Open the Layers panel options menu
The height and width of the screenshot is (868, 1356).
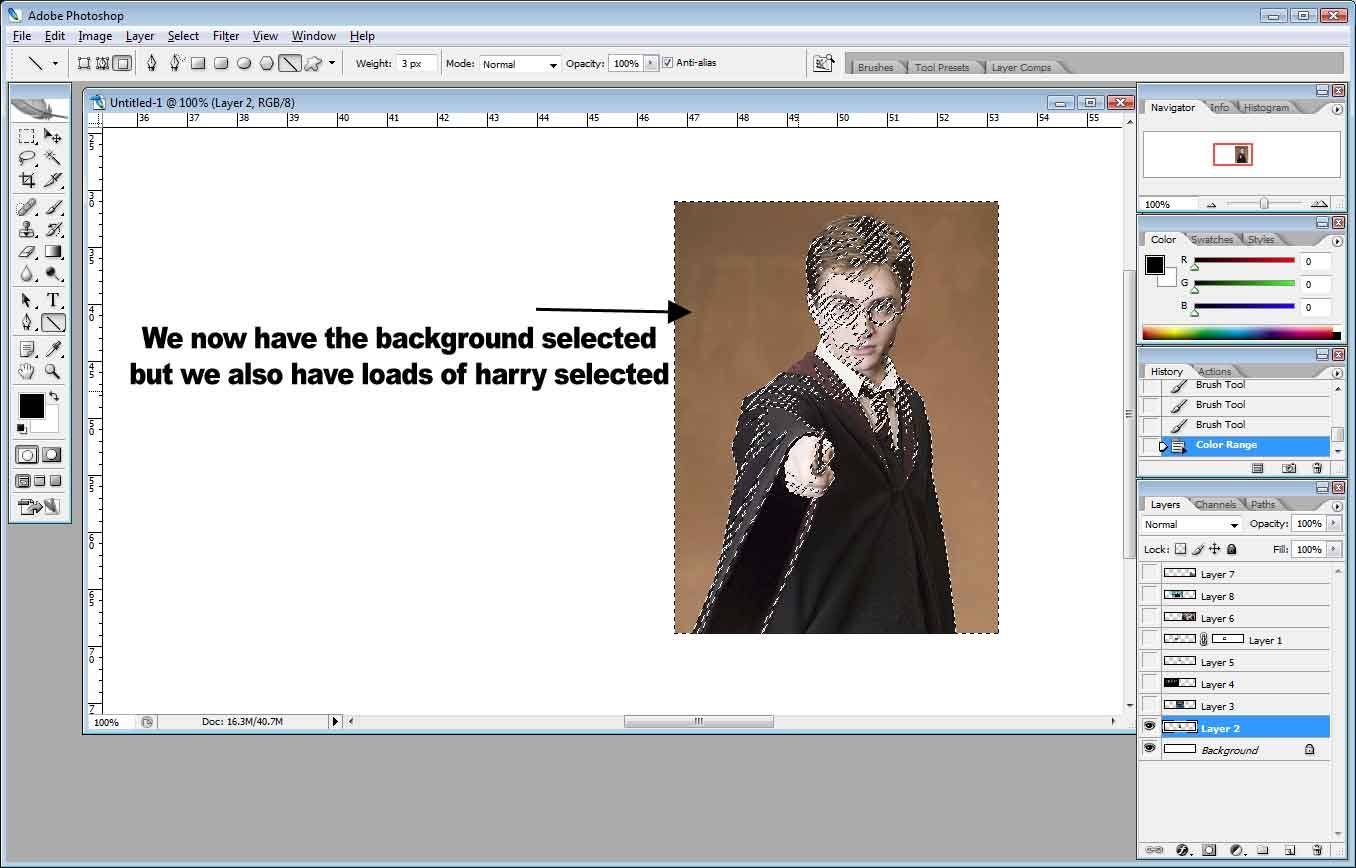tap(1338, 506)
